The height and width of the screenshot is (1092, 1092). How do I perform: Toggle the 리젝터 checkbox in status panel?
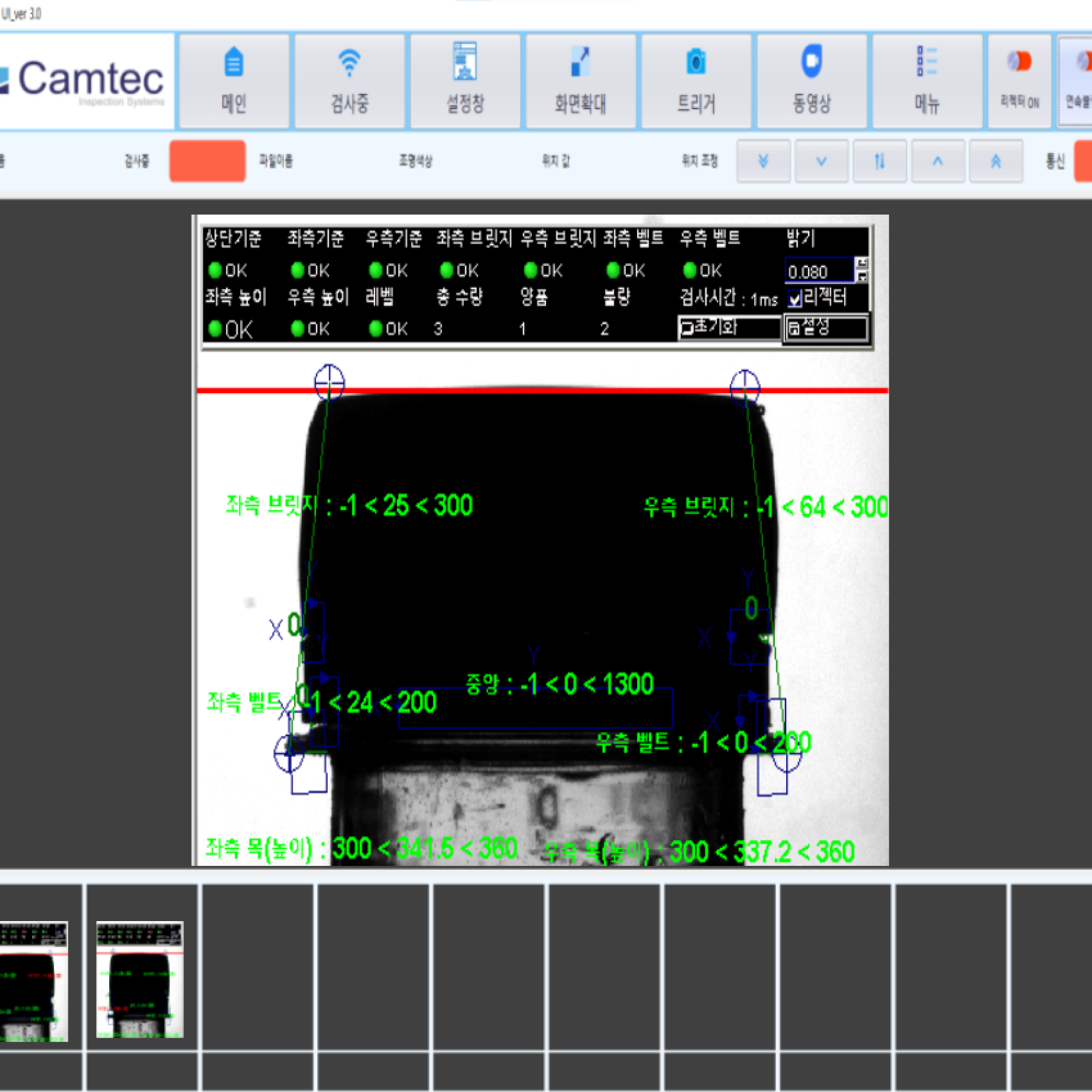pos(794,299)
